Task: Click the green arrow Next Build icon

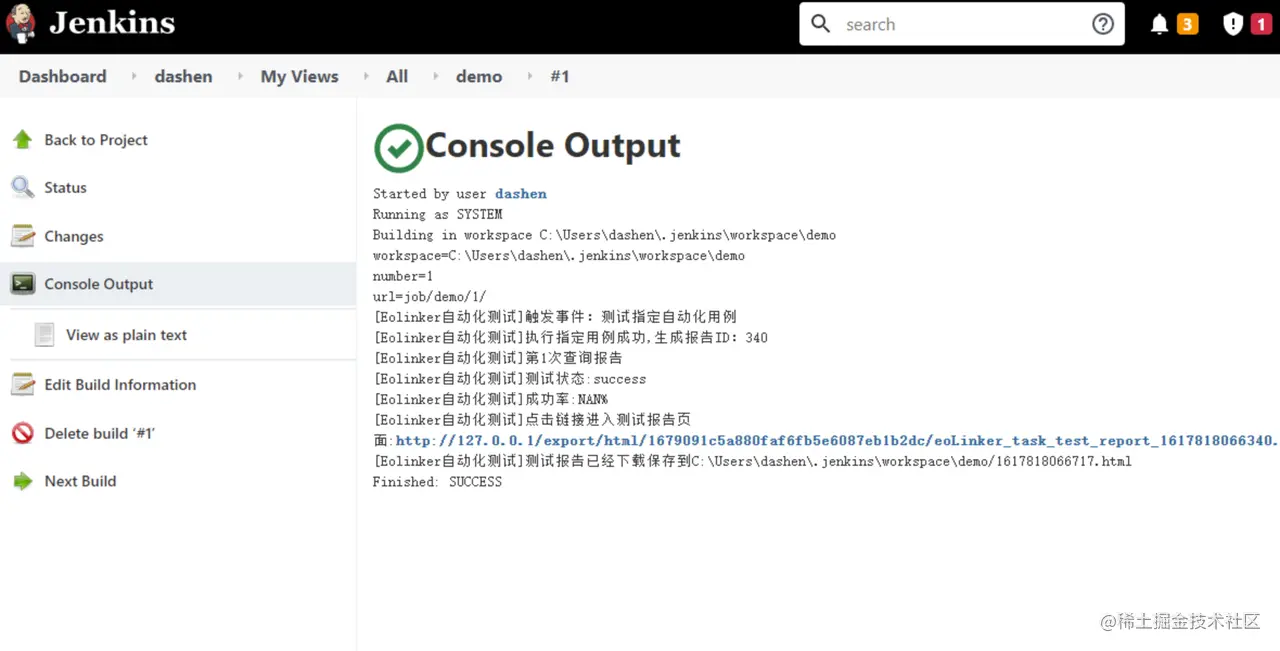Action: coord(22,481)
